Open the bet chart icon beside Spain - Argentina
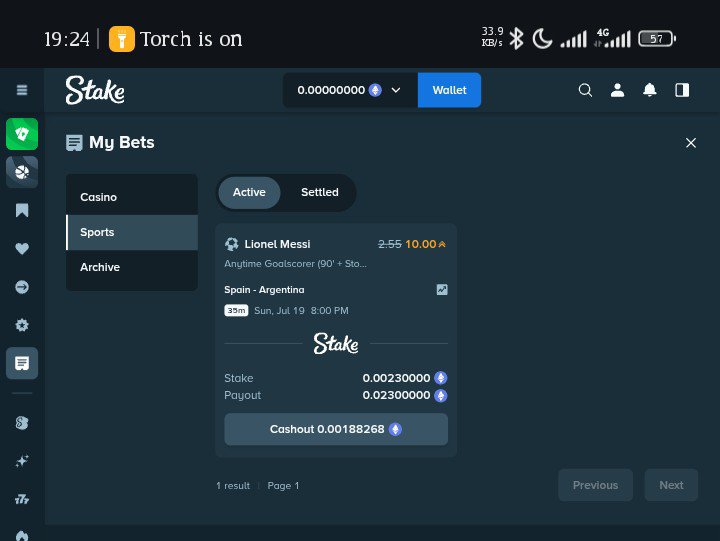This screenshot has width=720, height=541. [442, 290]
